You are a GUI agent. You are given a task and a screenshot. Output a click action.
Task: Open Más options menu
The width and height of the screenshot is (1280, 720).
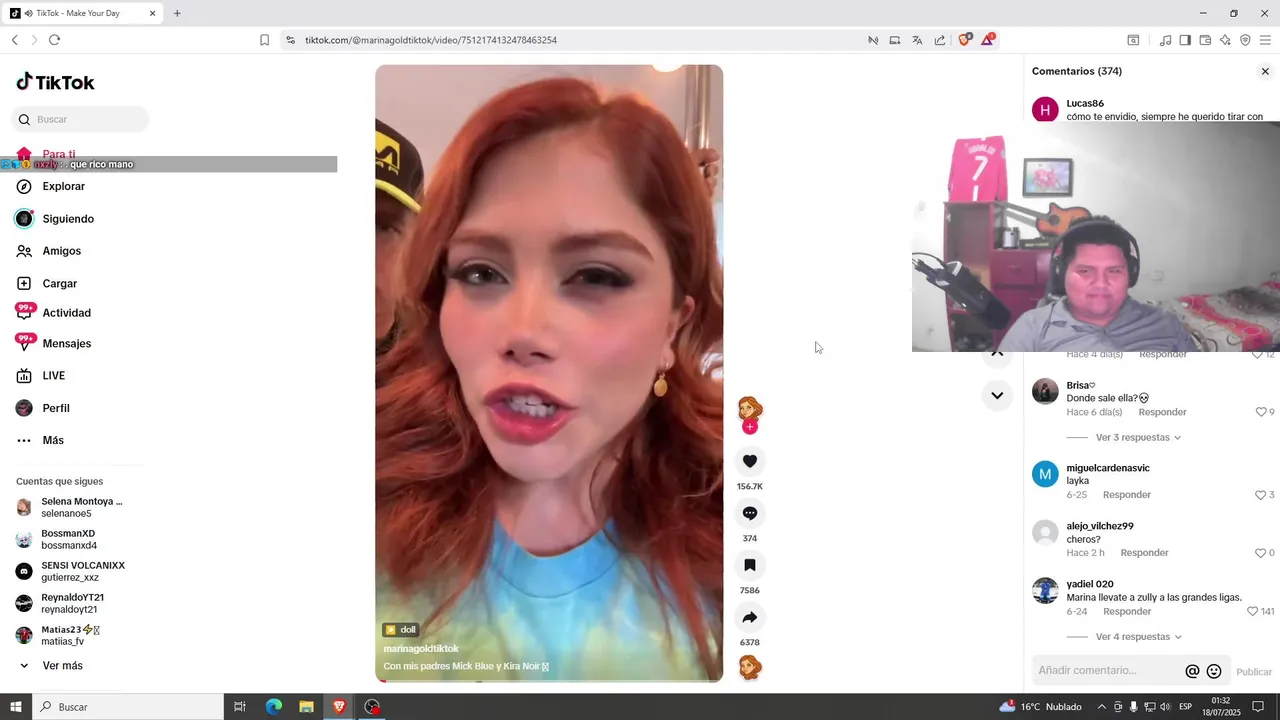pos(53,440)
